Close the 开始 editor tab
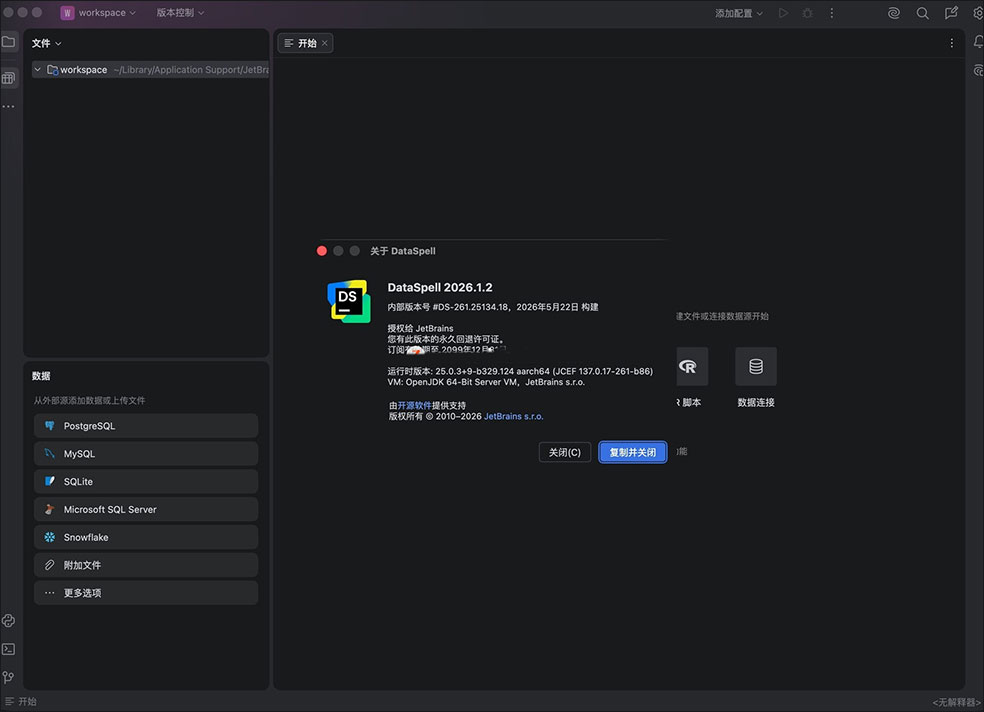Screen dimensions: 984x712 (x=324, y=43)
